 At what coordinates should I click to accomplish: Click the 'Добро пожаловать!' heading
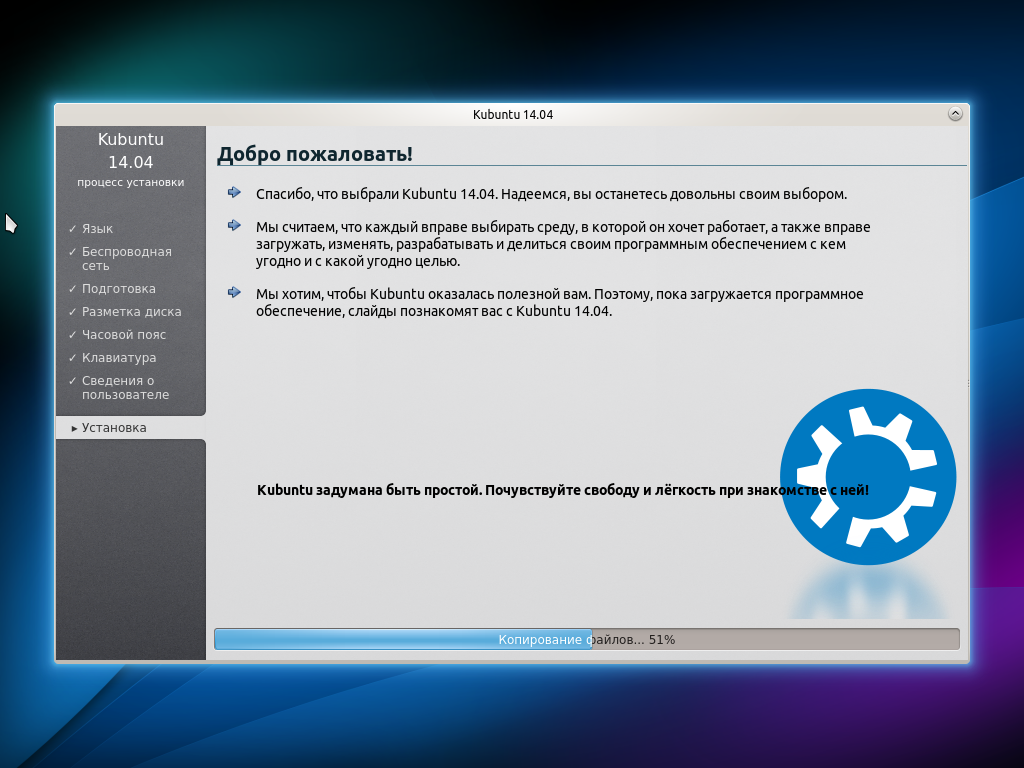tap(315, 154)
